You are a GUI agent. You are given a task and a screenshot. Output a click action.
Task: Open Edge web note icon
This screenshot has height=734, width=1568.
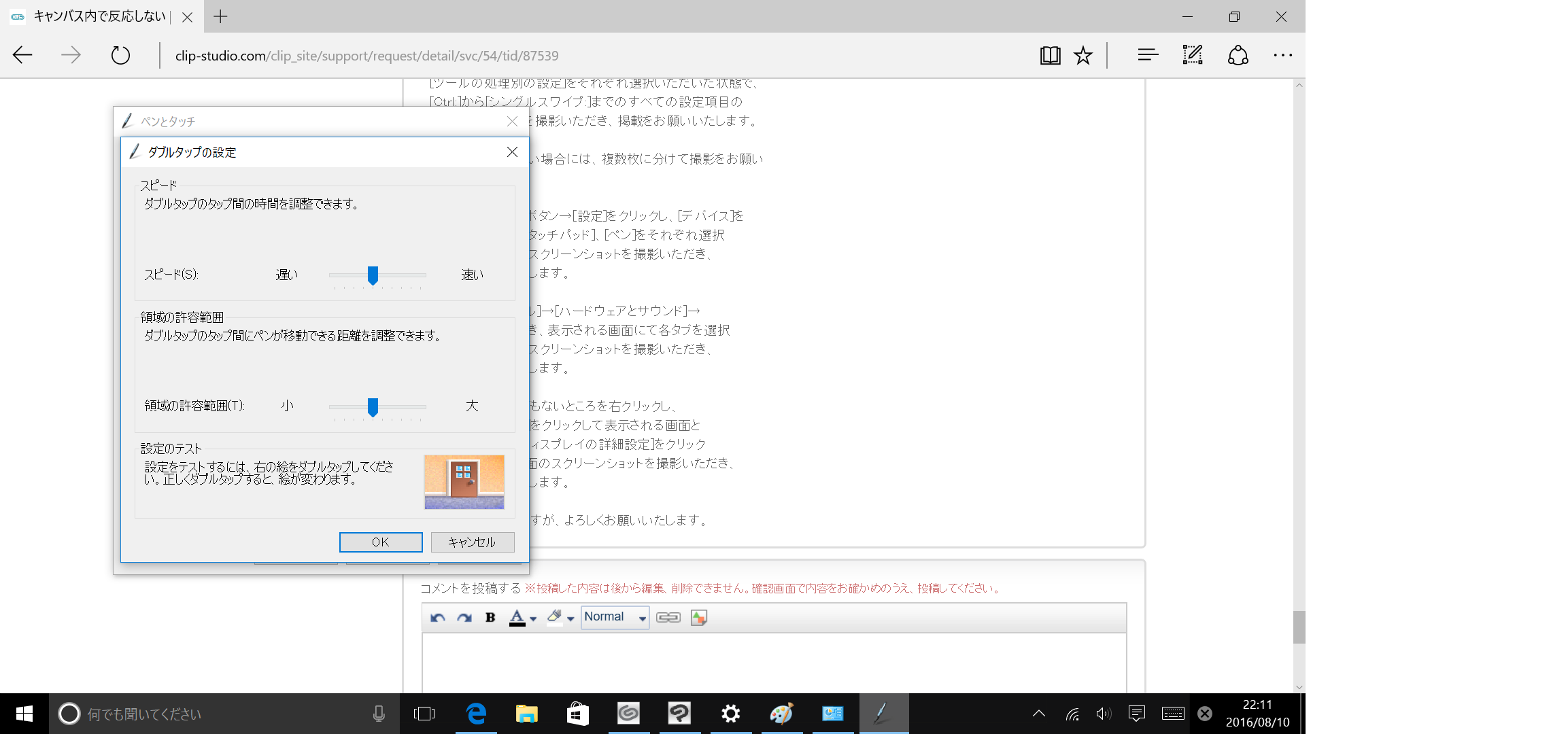1193,56
